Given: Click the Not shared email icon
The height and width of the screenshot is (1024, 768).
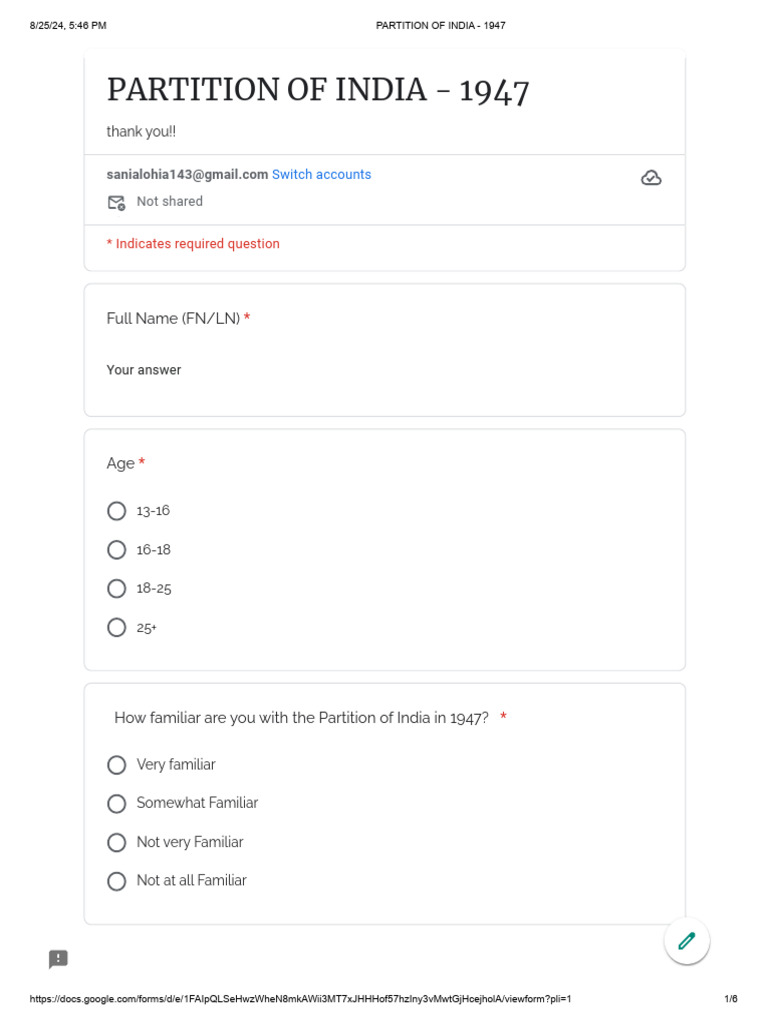Looking at the screenshot, I should click(x=117, y=202).
